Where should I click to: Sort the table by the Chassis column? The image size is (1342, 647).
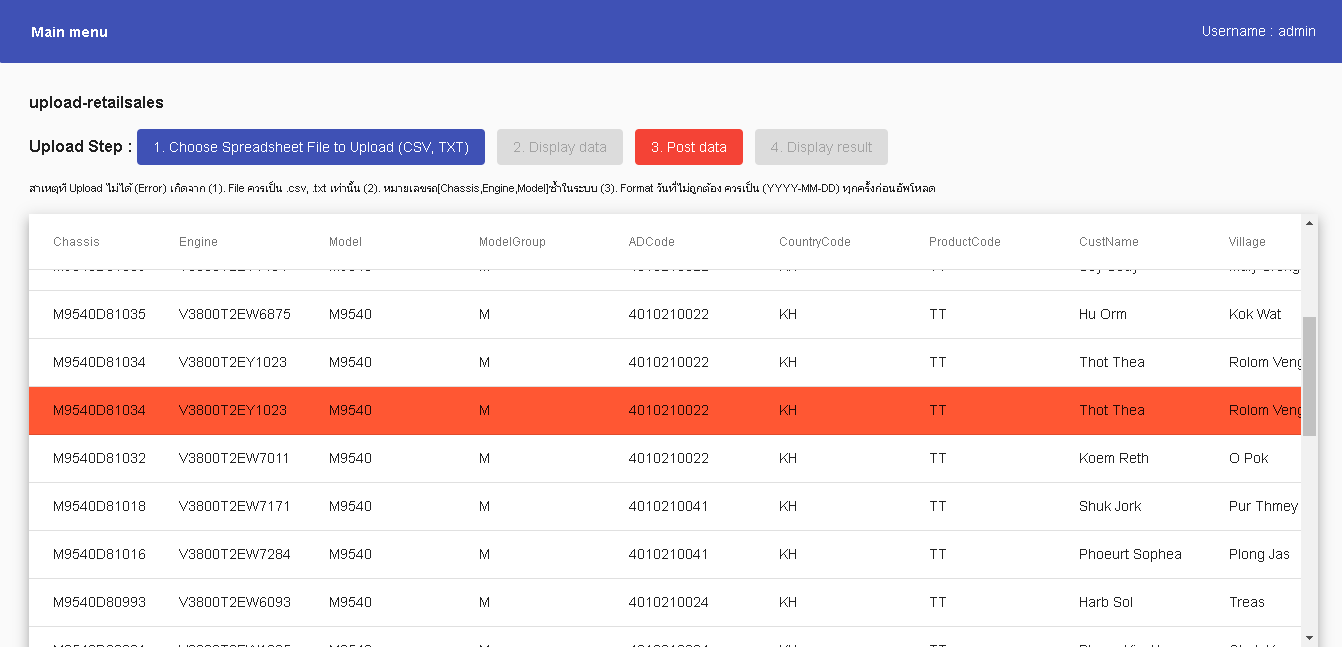tap(73, 241)
